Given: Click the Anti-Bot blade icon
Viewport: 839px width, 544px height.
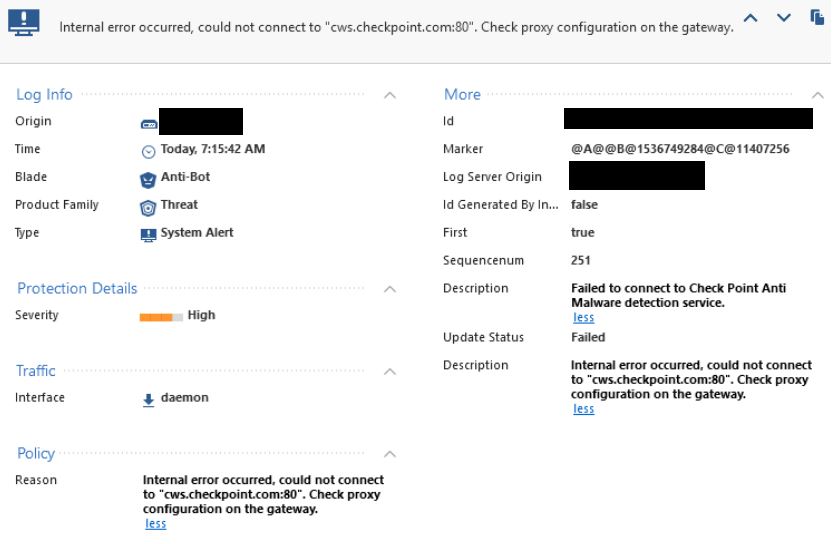Looking at the screenshot, I should [148, 180].
